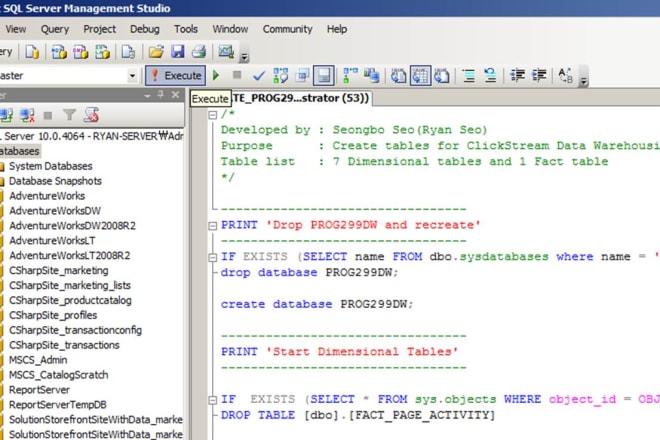The width and height of the screenshot is (660, 440).
Task: Click the 'DROP TABLE [dbo].[FACT_PAGE_ACTIVITY]' line
Action: click(358, 415)
